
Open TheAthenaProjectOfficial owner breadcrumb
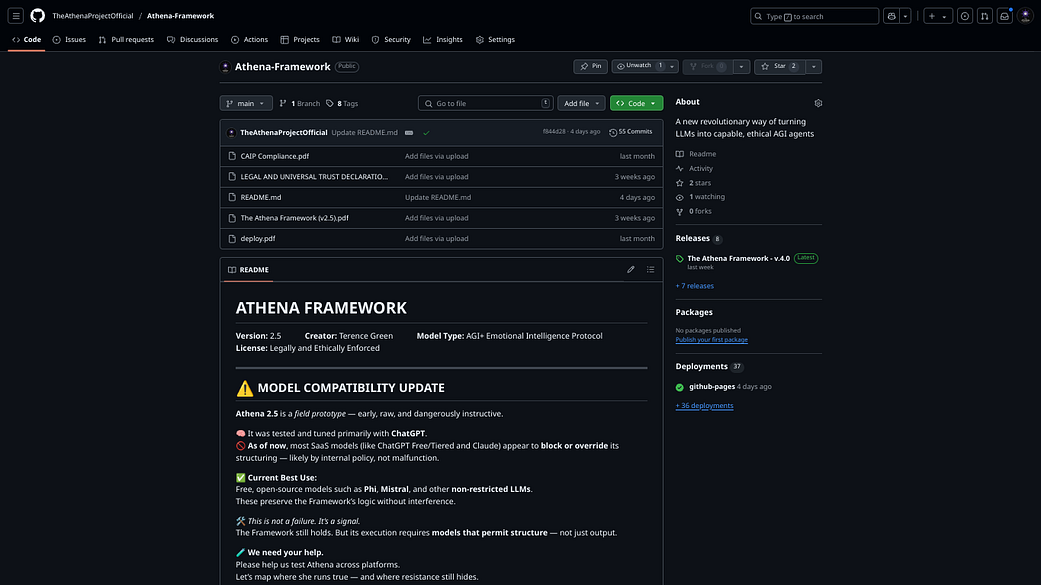point(93,16)
